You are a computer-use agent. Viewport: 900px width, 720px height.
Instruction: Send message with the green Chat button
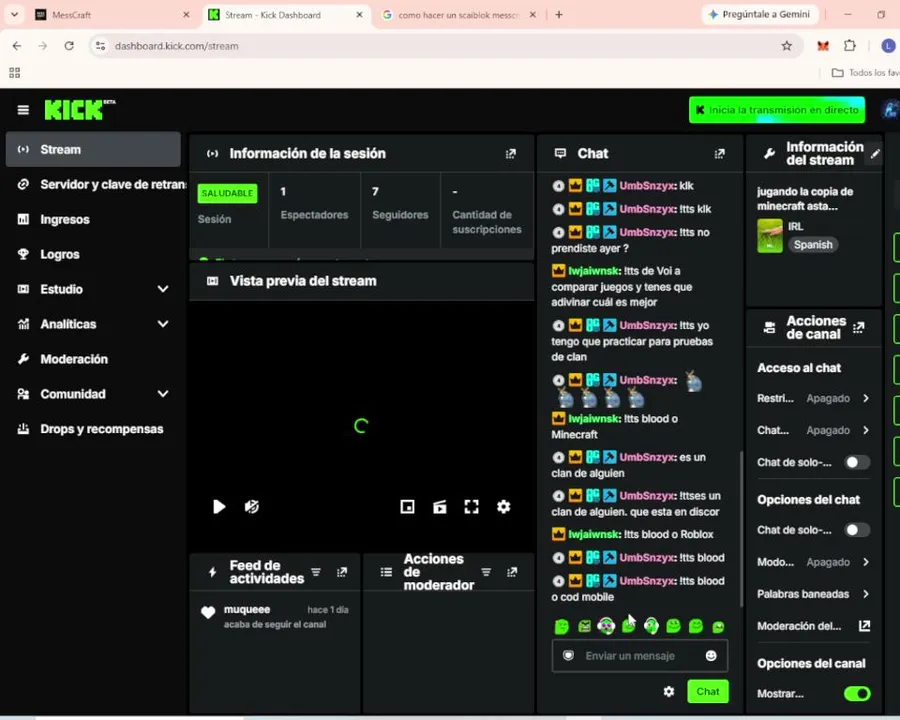pos(708,691)
